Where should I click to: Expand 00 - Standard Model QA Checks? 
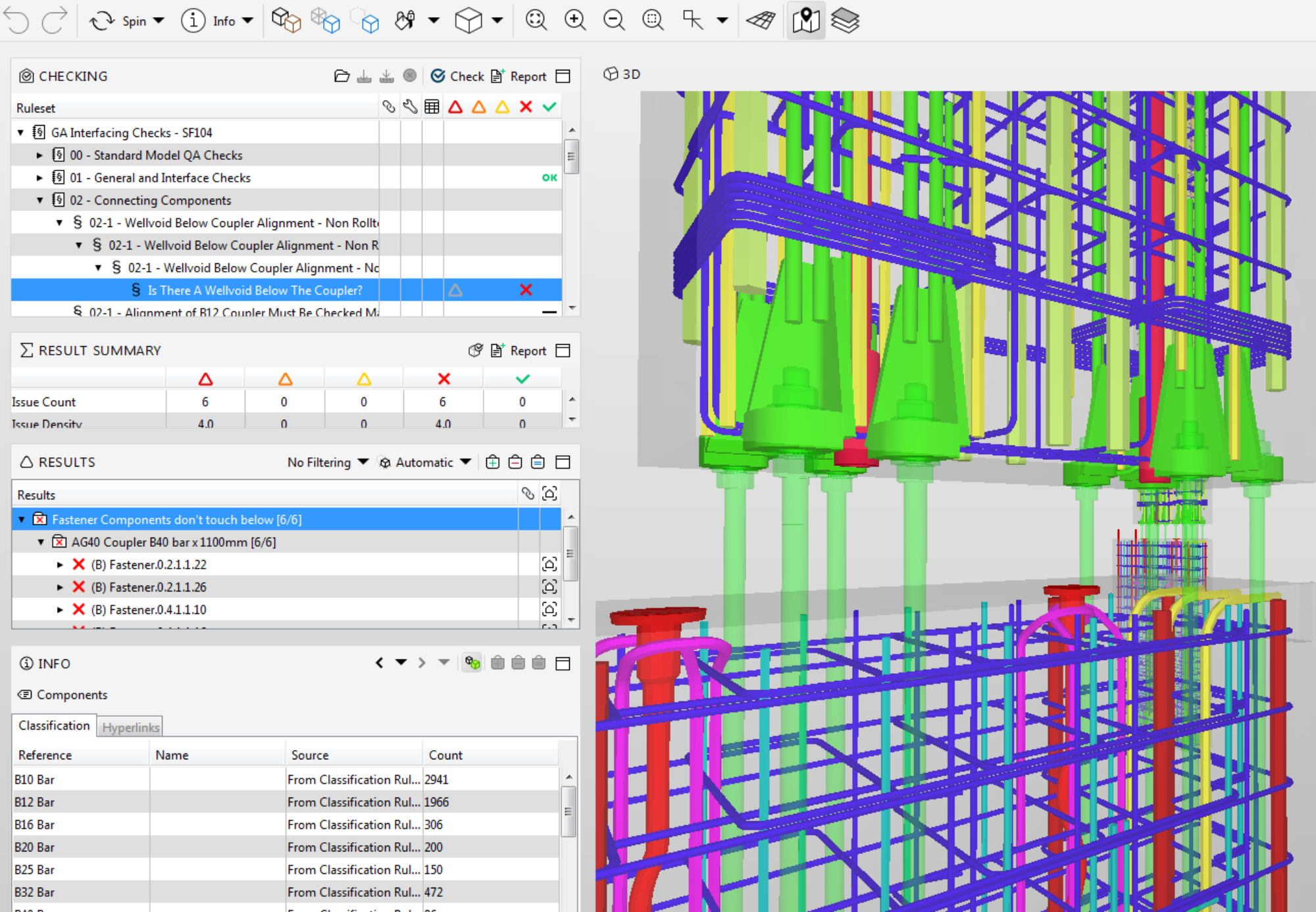click(39, 156)
